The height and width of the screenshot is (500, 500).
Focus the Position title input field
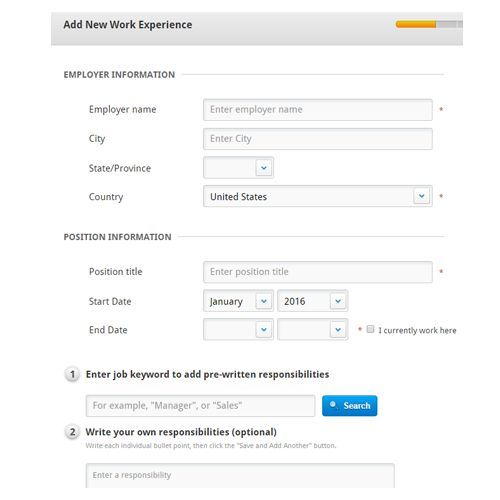pyautogui.click(x=318, y=272)
